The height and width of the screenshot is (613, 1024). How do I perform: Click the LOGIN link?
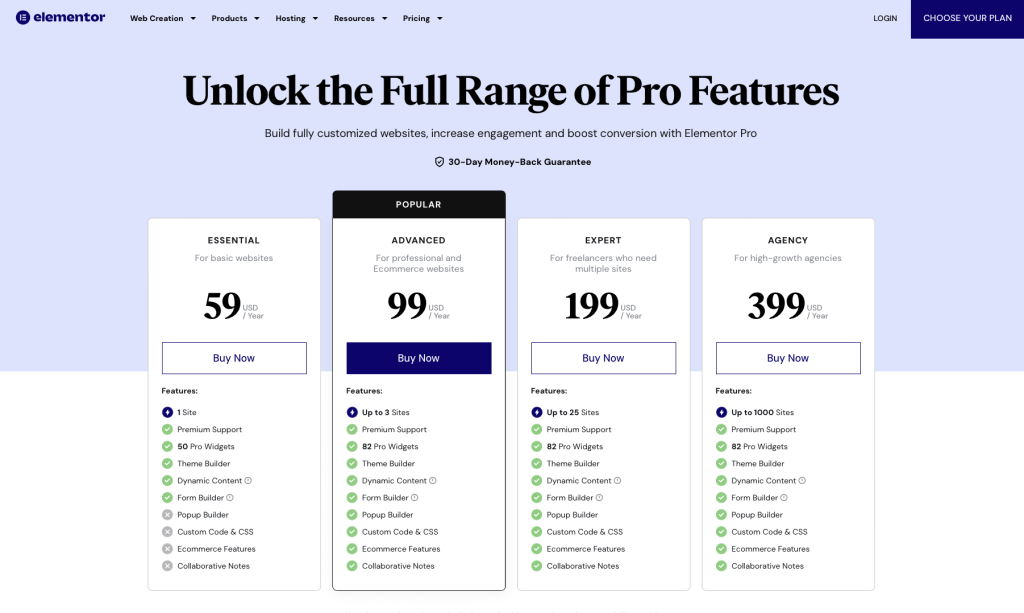point(885,18)
